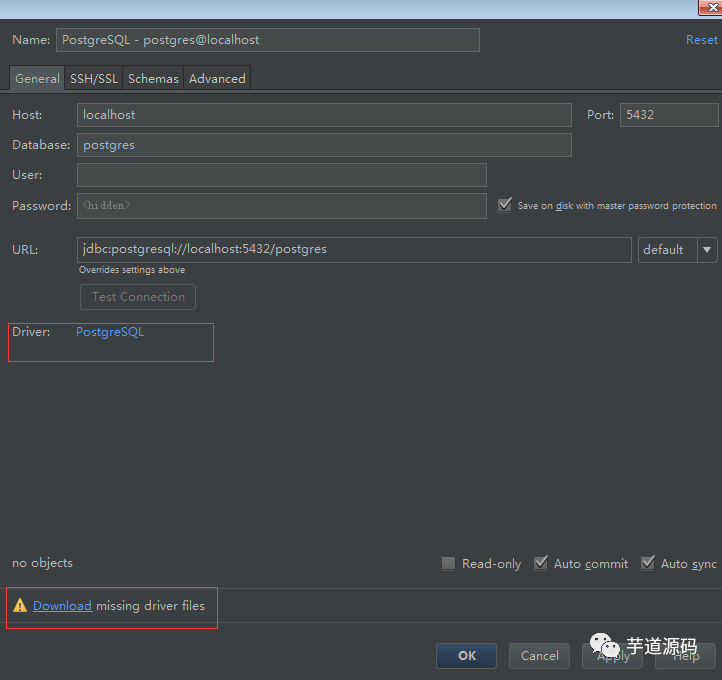Click the yellow warning icon beside Download
This screenshot has width=722, height=680.
point(20,605)
